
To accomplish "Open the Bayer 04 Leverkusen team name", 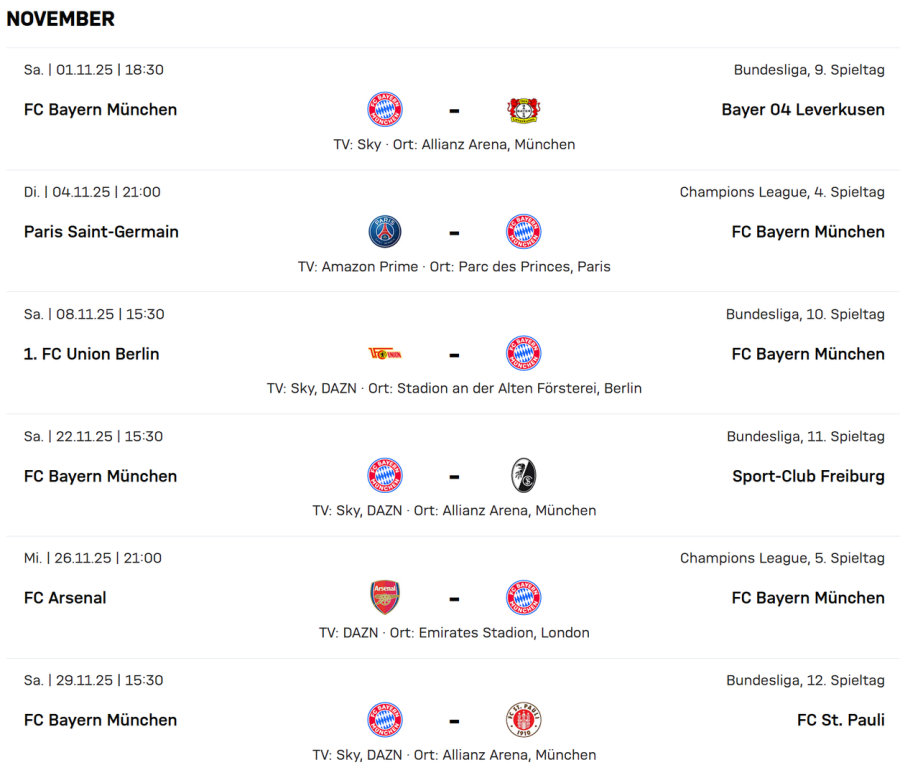I will (x=802, y=110).
